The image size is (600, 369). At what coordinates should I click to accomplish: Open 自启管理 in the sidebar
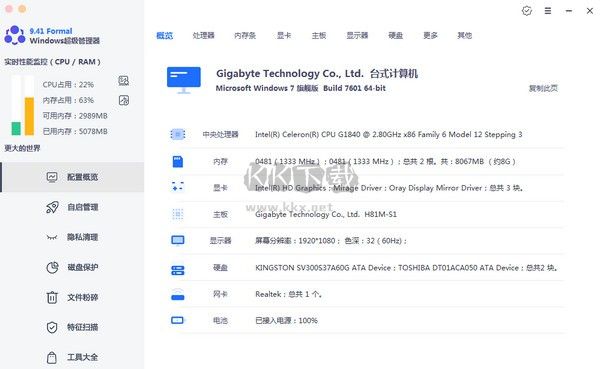(73, 207)
